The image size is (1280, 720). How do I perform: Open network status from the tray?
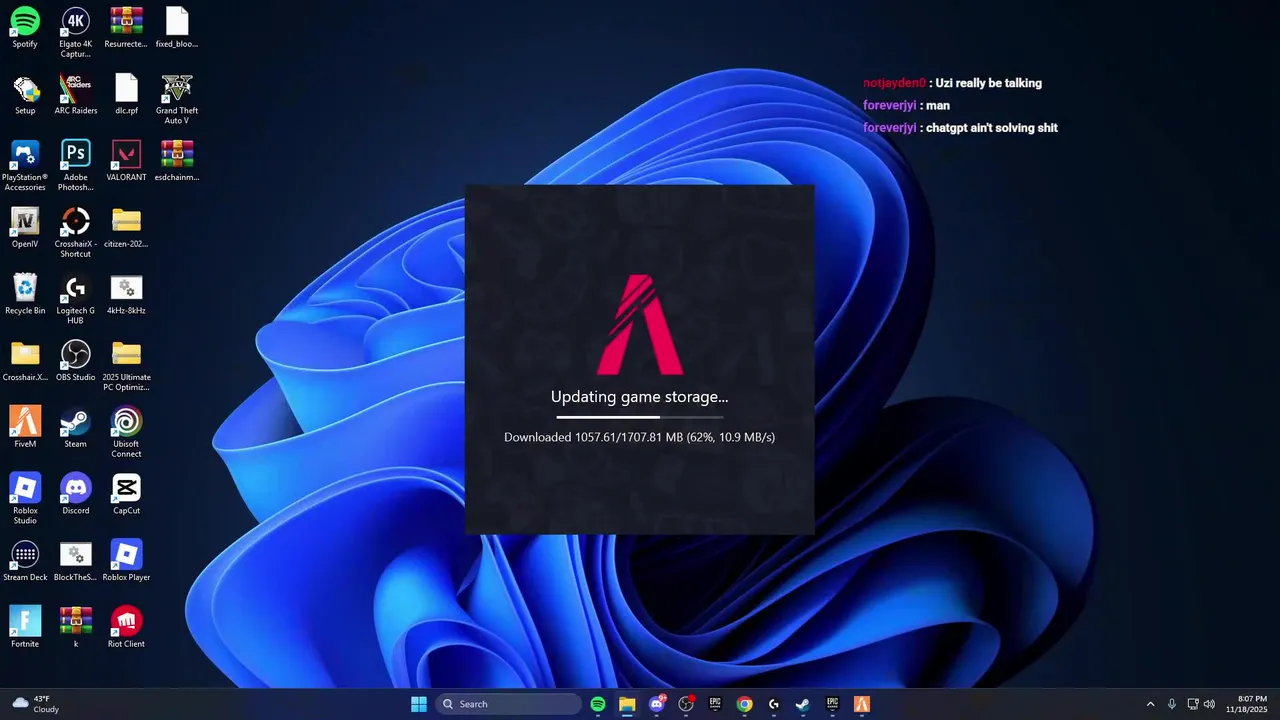(x=1193, y=704)
